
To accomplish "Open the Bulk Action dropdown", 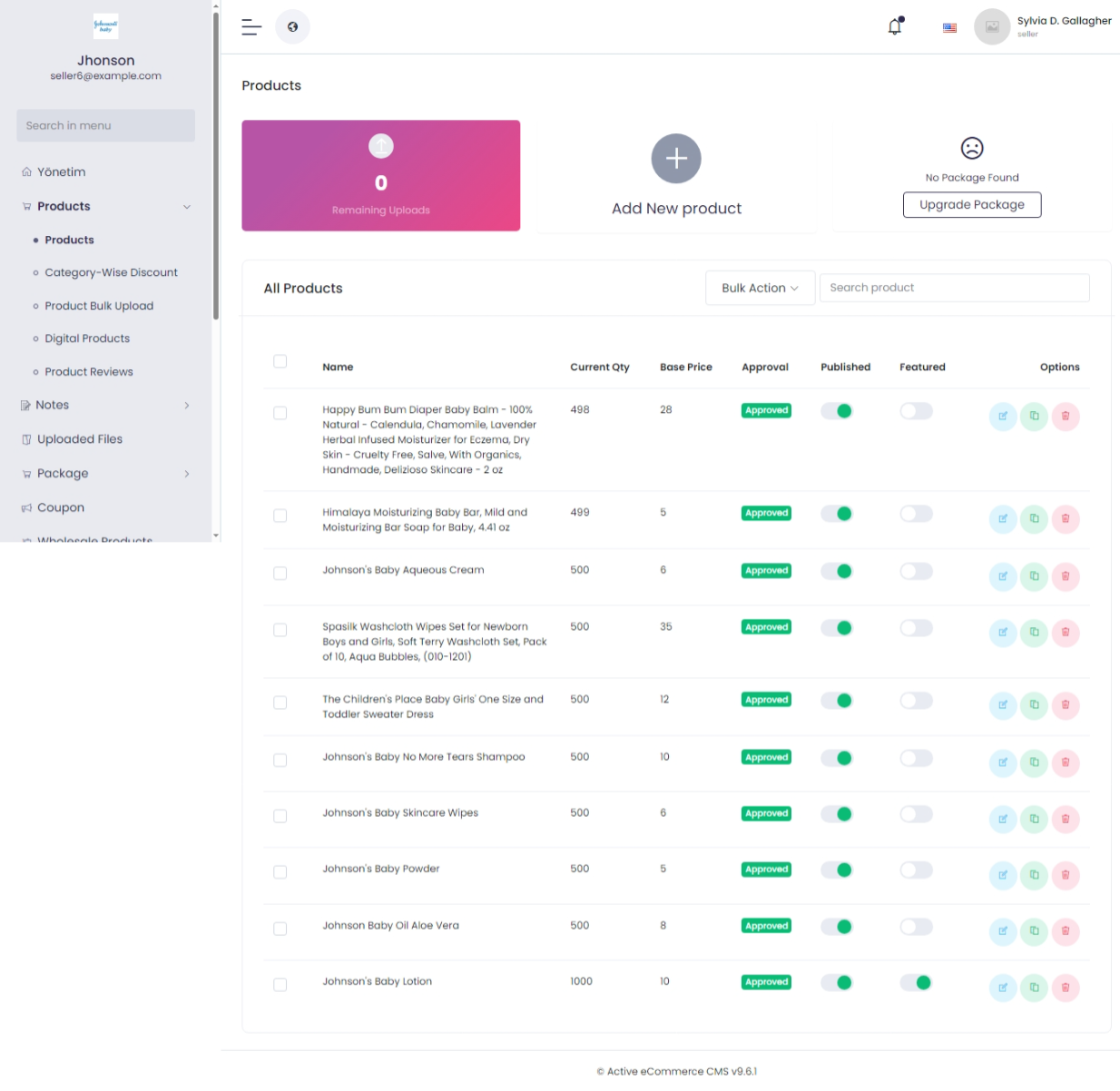I will coord(760,288).
